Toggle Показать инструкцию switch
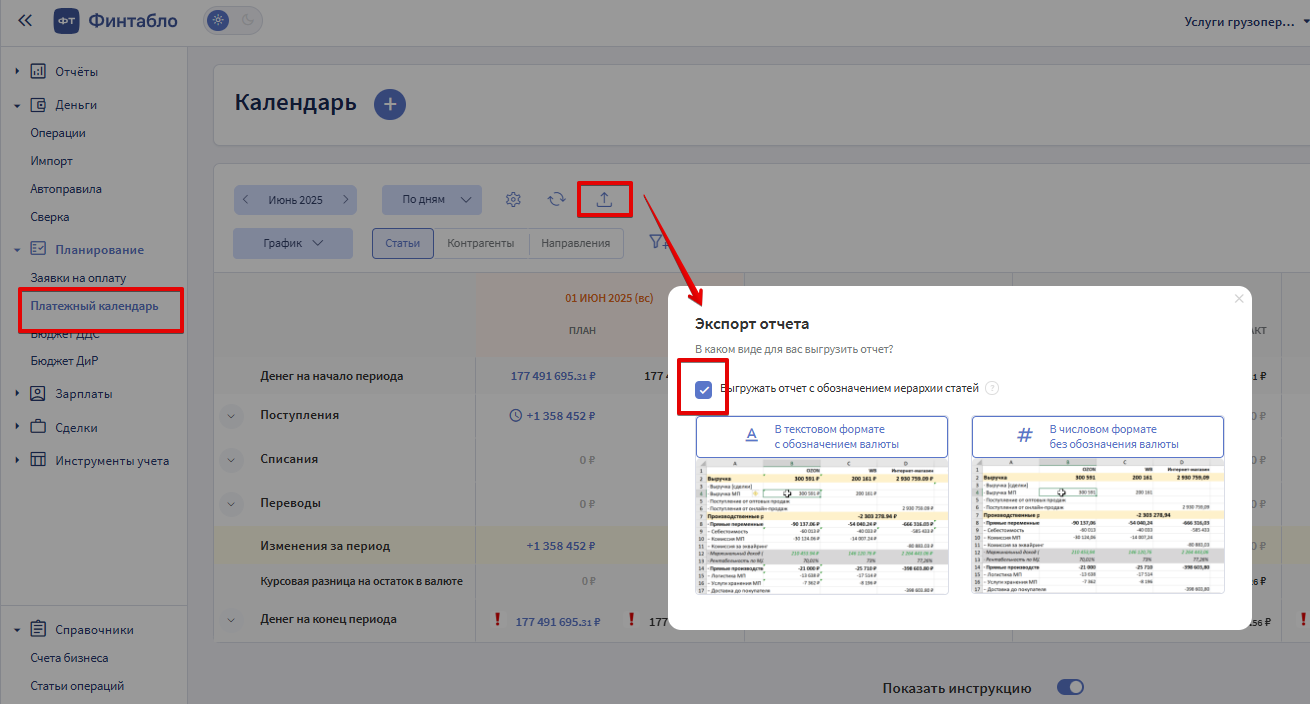 point(1070,688)
